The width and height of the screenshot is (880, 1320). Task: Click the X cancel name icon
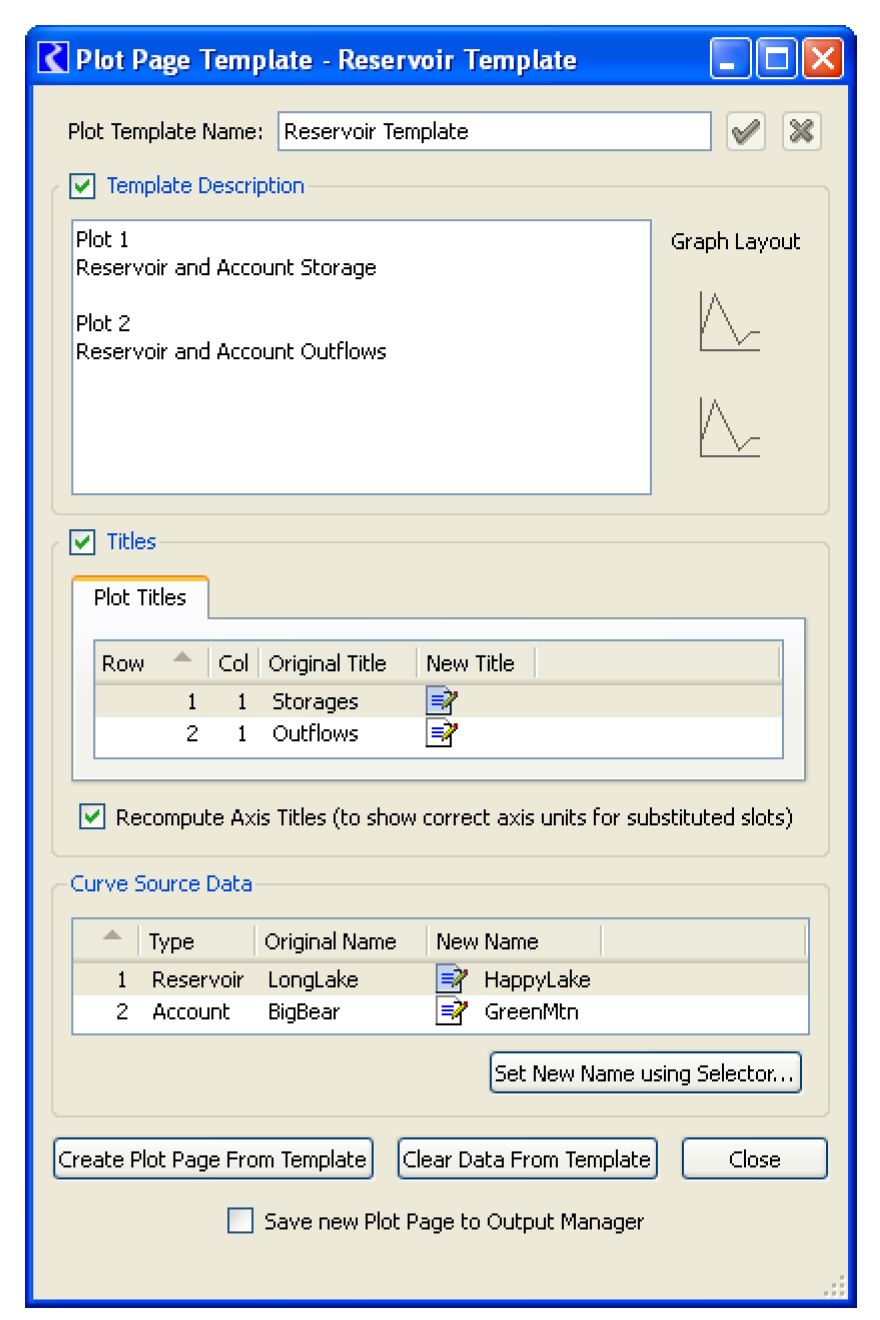[801, 132]
